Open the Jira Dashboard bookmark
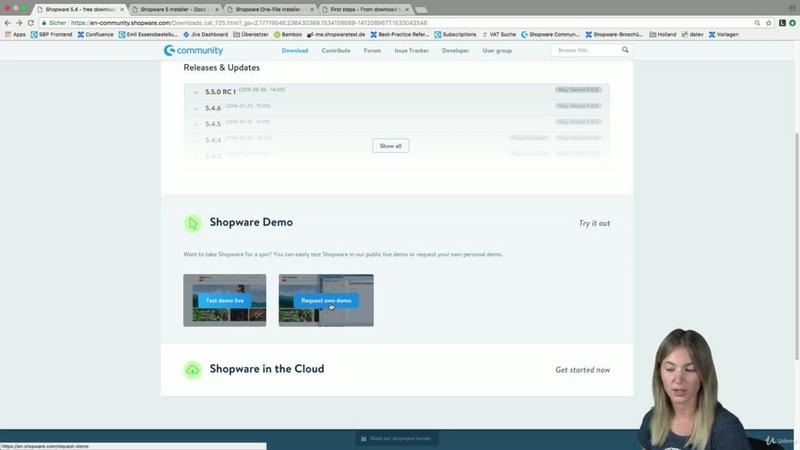Image resolution: width=800 pixels, height=450 pixels. click(x=206, y=34)
